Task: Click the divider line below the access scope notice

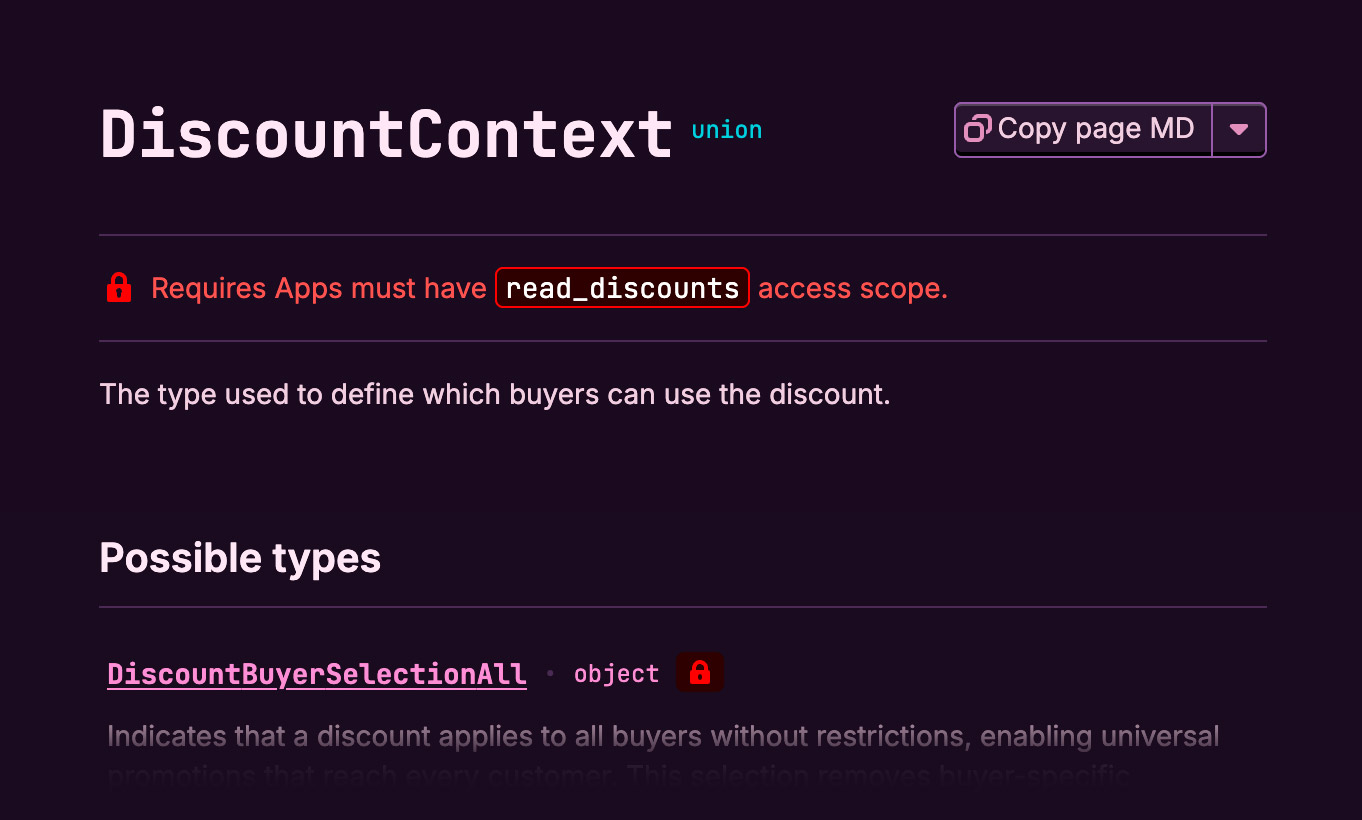Action: click(683, 341)
